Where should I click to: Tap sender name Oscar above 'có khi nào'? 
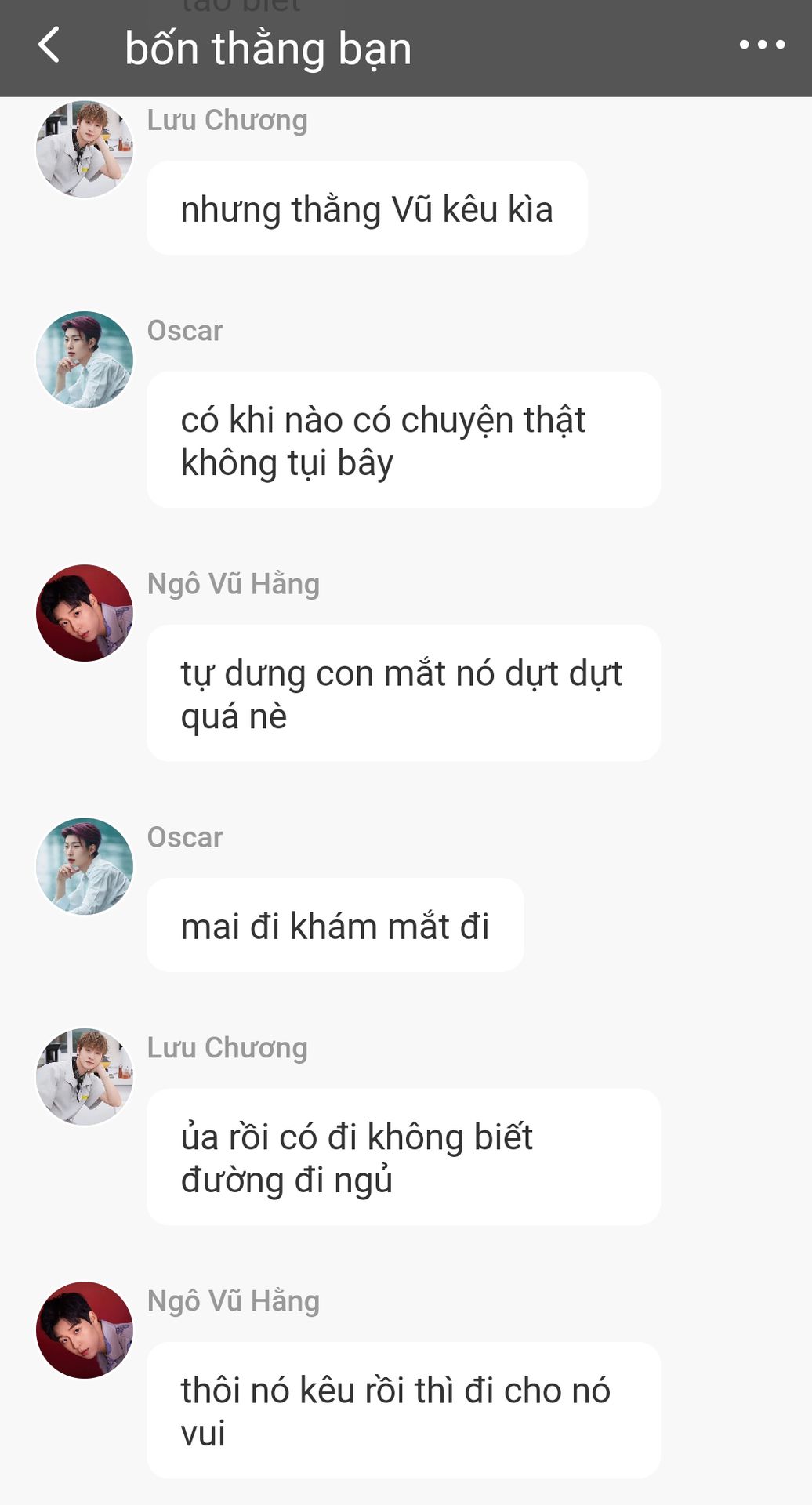click(x=185, y=331)
